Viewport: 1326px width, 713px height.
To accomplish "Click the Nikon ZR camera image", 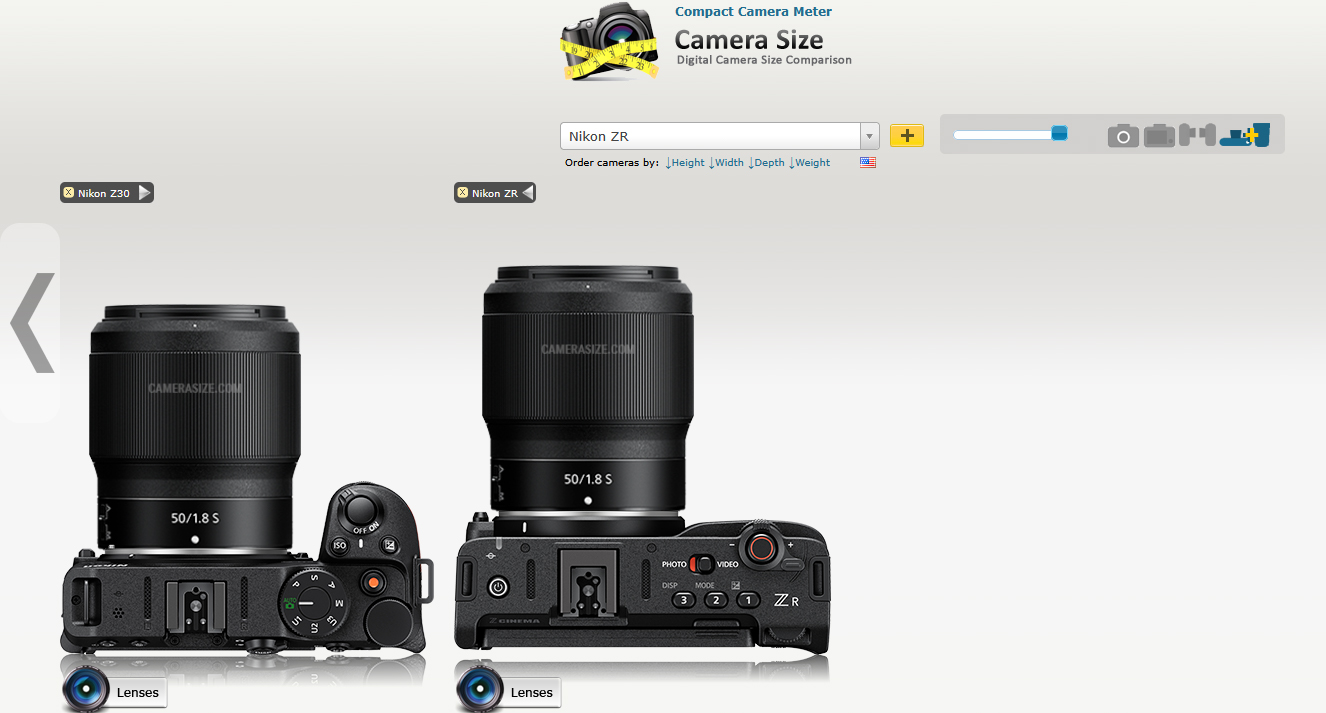I will pos(641,461).
